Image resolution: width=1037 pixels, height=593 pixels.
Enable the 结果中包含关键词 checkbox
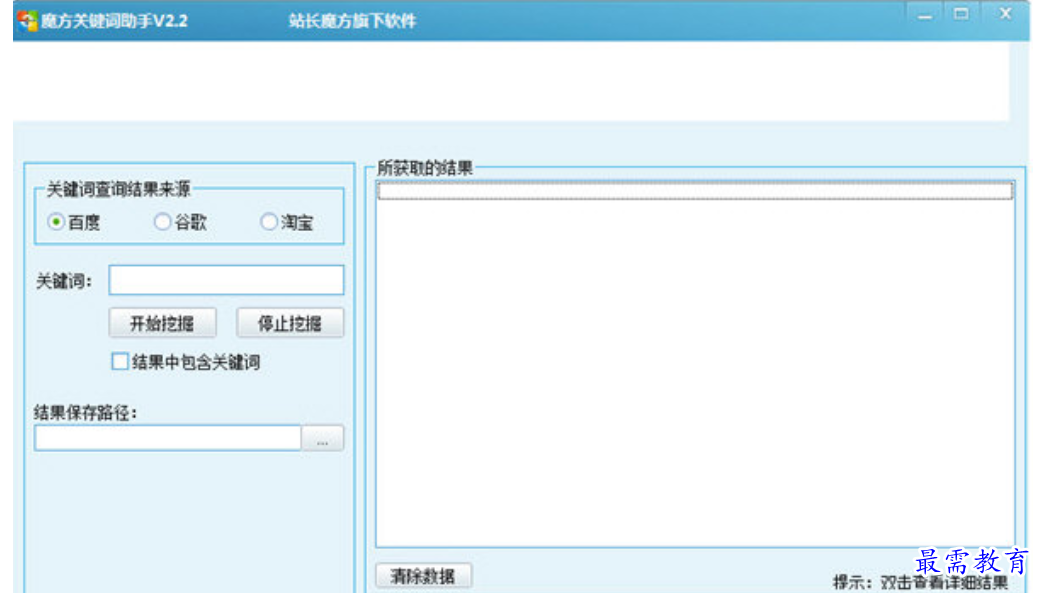(x=120, y=362)
